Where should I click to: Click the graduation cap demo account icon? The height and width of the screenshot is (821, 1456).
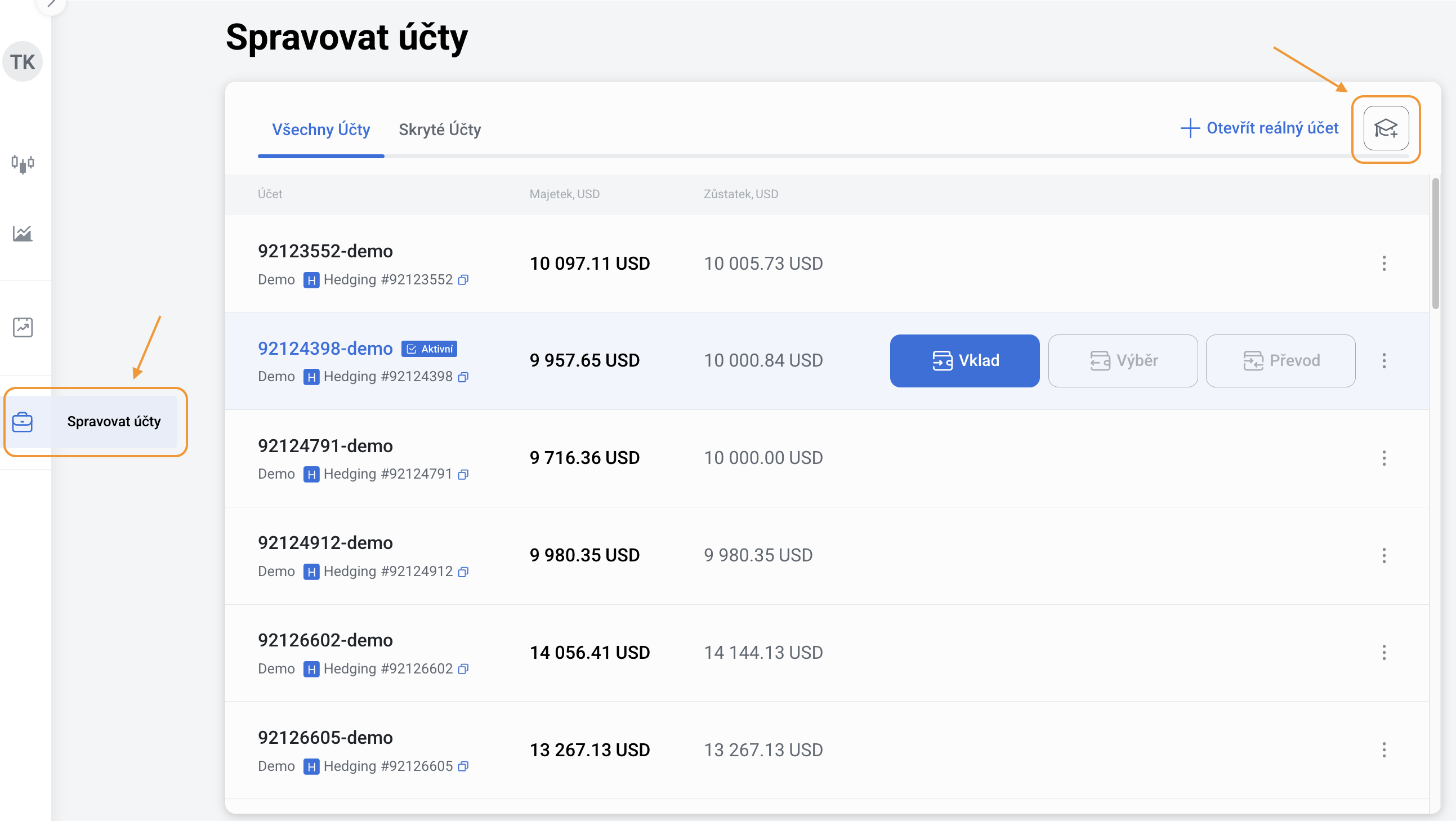click(x=1386, y=128)
